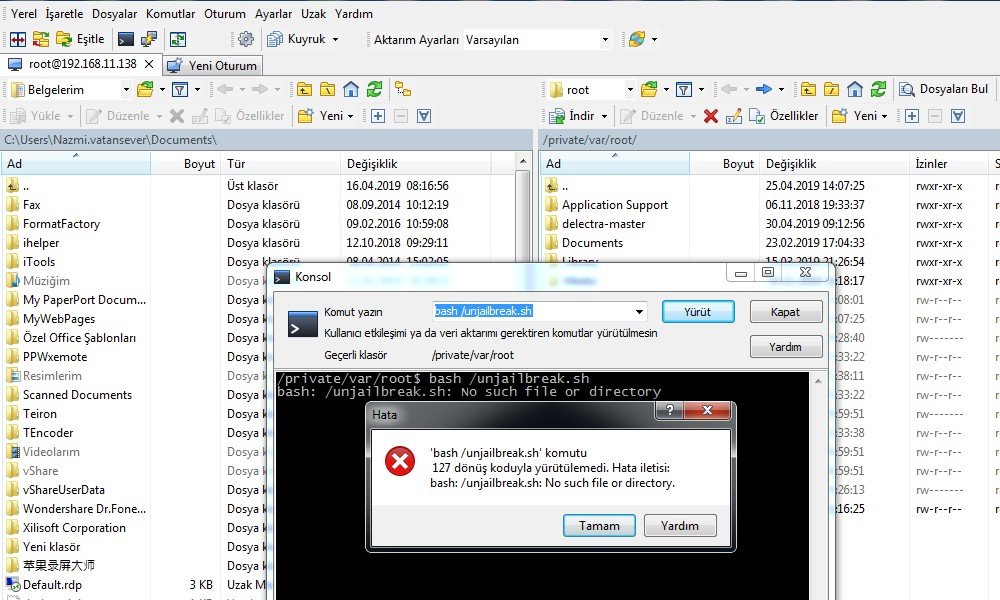Click the İndir download button
The image size is (1000, 600).
tap(572, 116)
